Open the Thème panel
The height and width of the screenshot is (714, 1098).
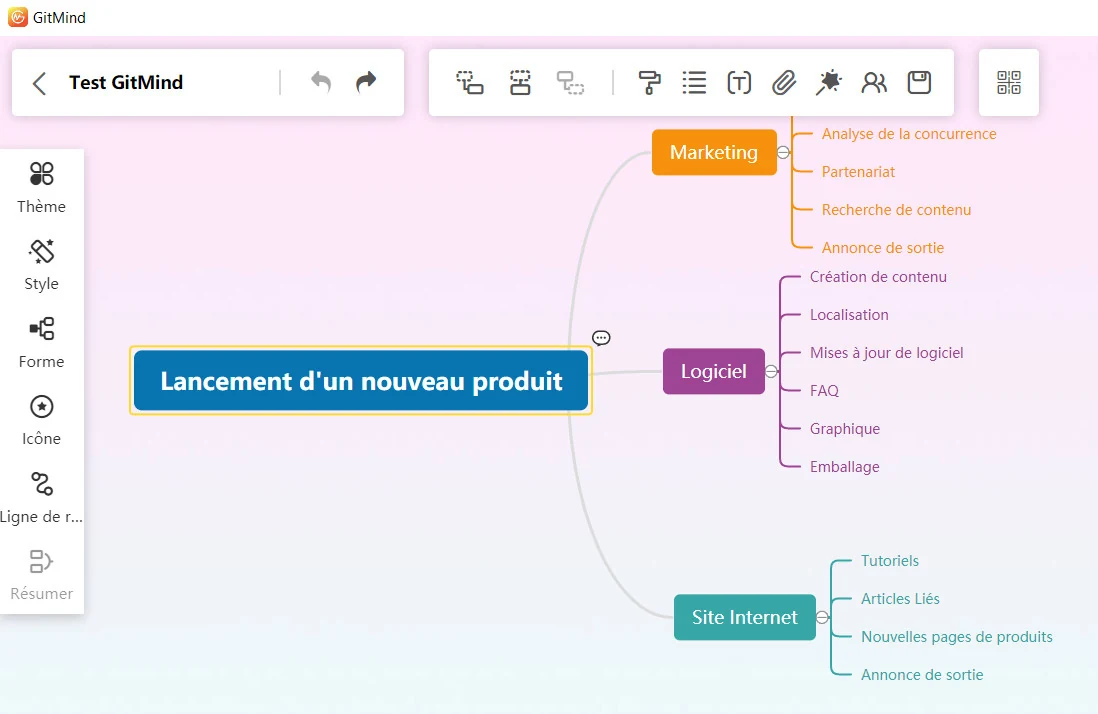point(41,188)
